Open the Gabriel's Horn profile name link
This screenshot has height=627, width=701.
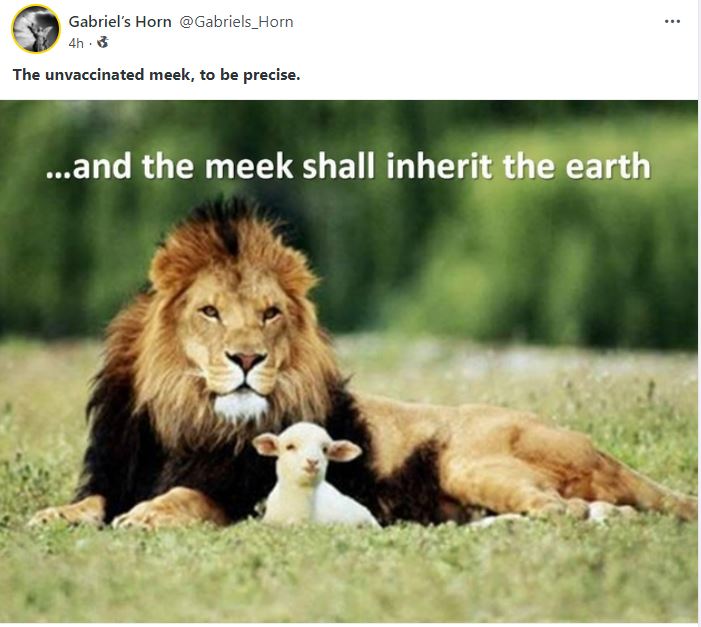[x=120, y=21]
